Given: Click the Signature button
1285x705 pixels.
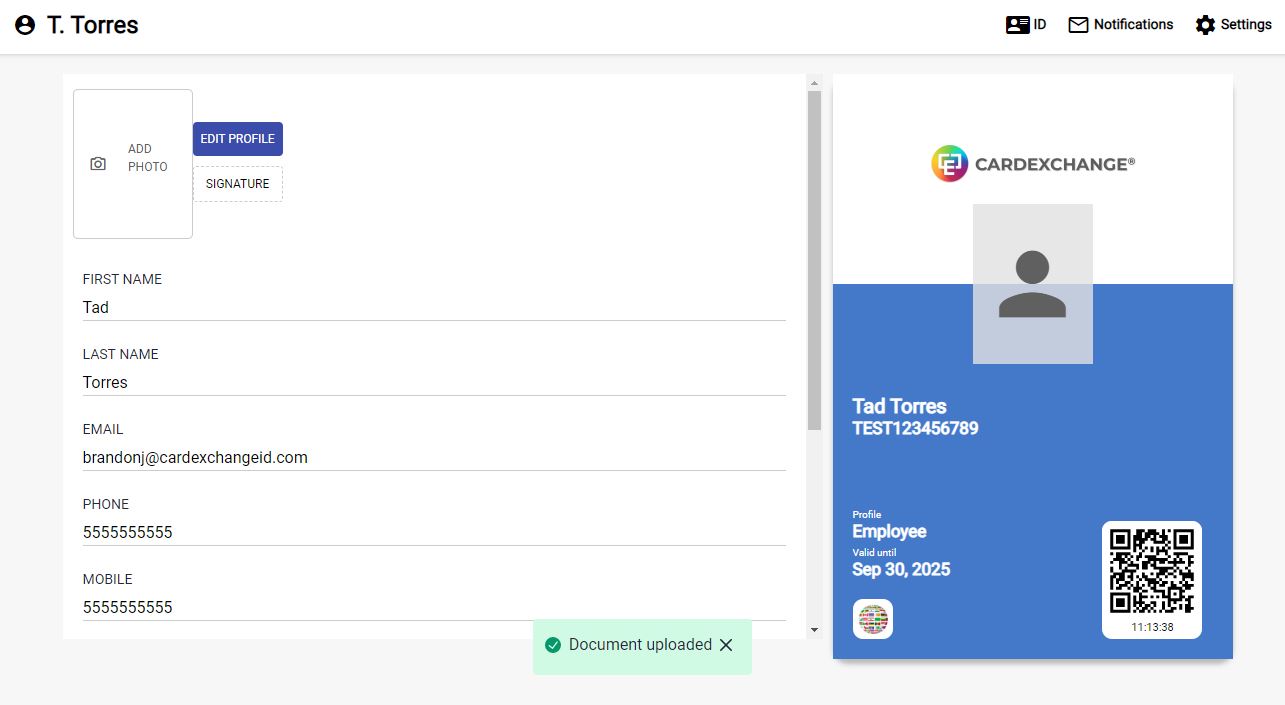Looking at the screenshot, I should (238, 184).
